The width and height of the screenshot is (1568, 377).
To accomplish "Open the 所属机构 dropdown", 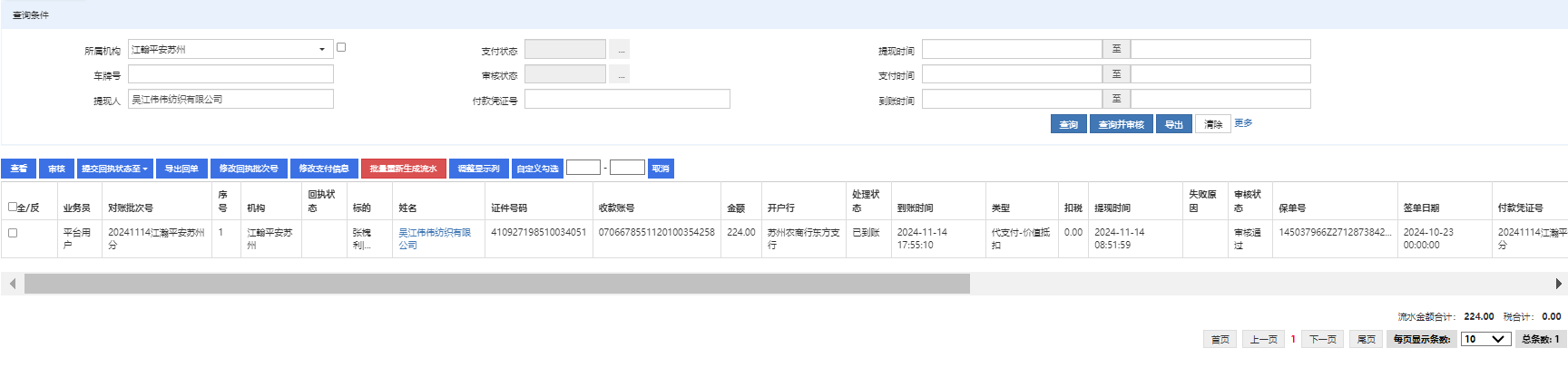I will click(230, 49).
